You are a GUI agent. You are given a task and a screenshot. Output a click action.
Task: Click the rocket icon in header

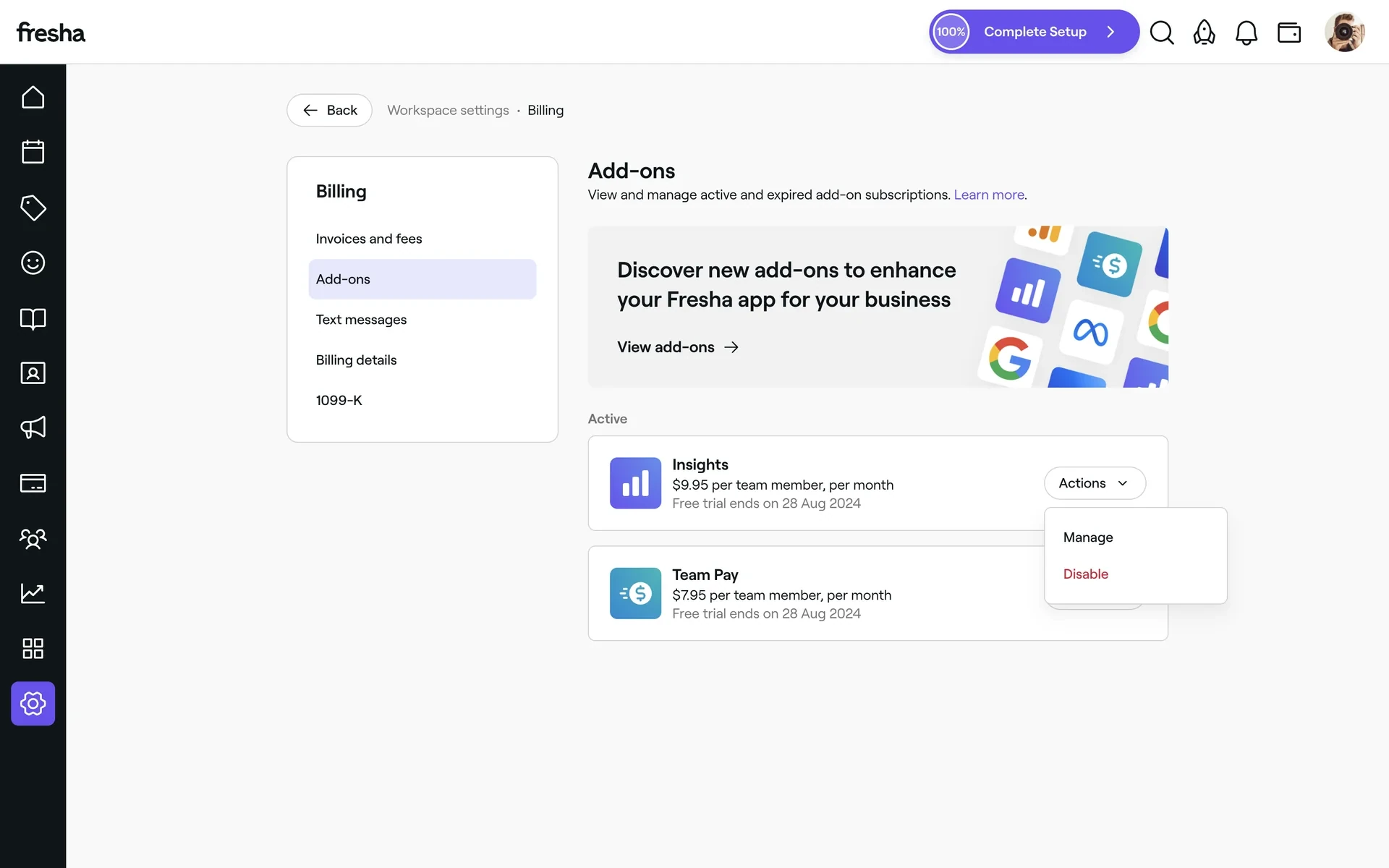1204,32
